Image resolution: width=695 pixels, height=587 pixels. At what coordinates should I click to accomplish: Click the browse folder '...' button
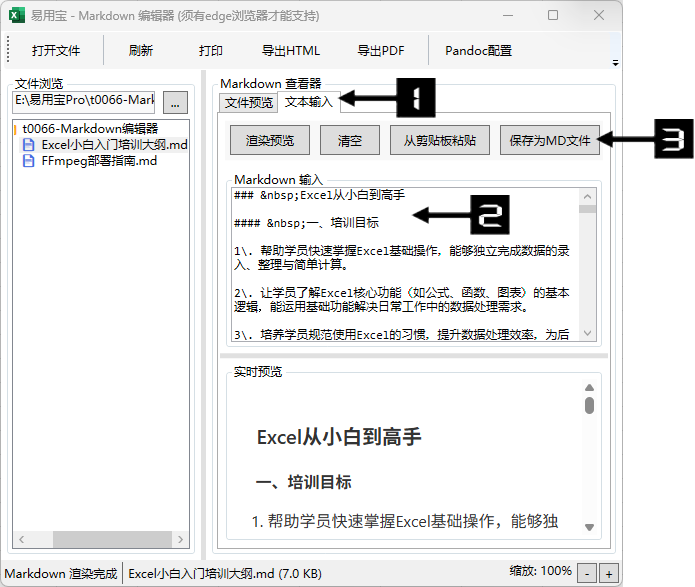pyautogui.click(x=176, y=102)
